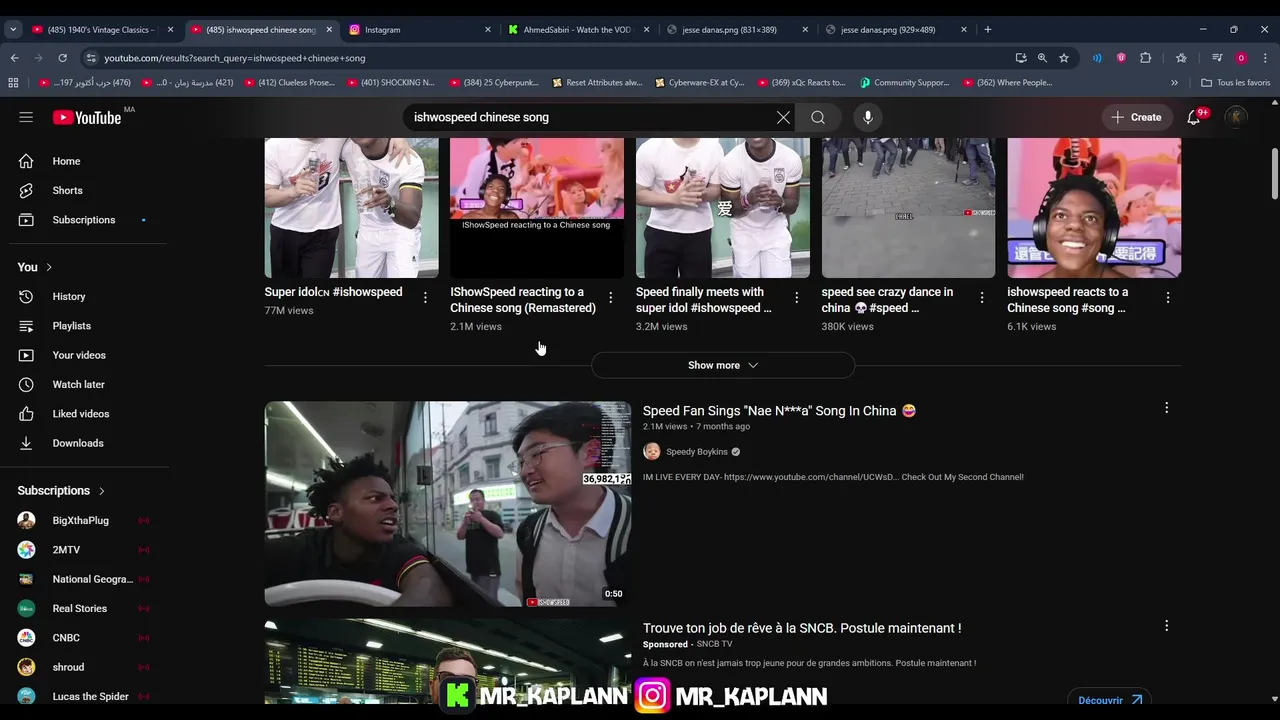
Task: Switch to the Instagram tab
Action: coord(419,29)
